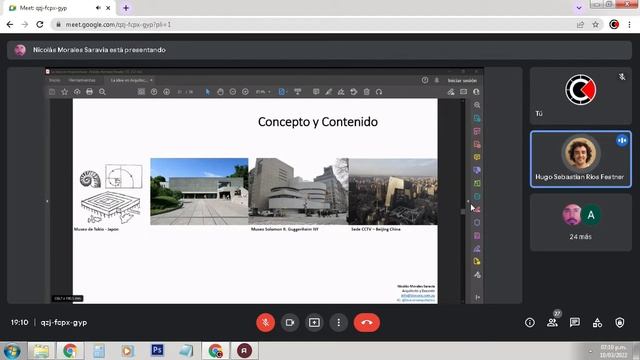Open Chrome profile avatar

pos(614,24)
